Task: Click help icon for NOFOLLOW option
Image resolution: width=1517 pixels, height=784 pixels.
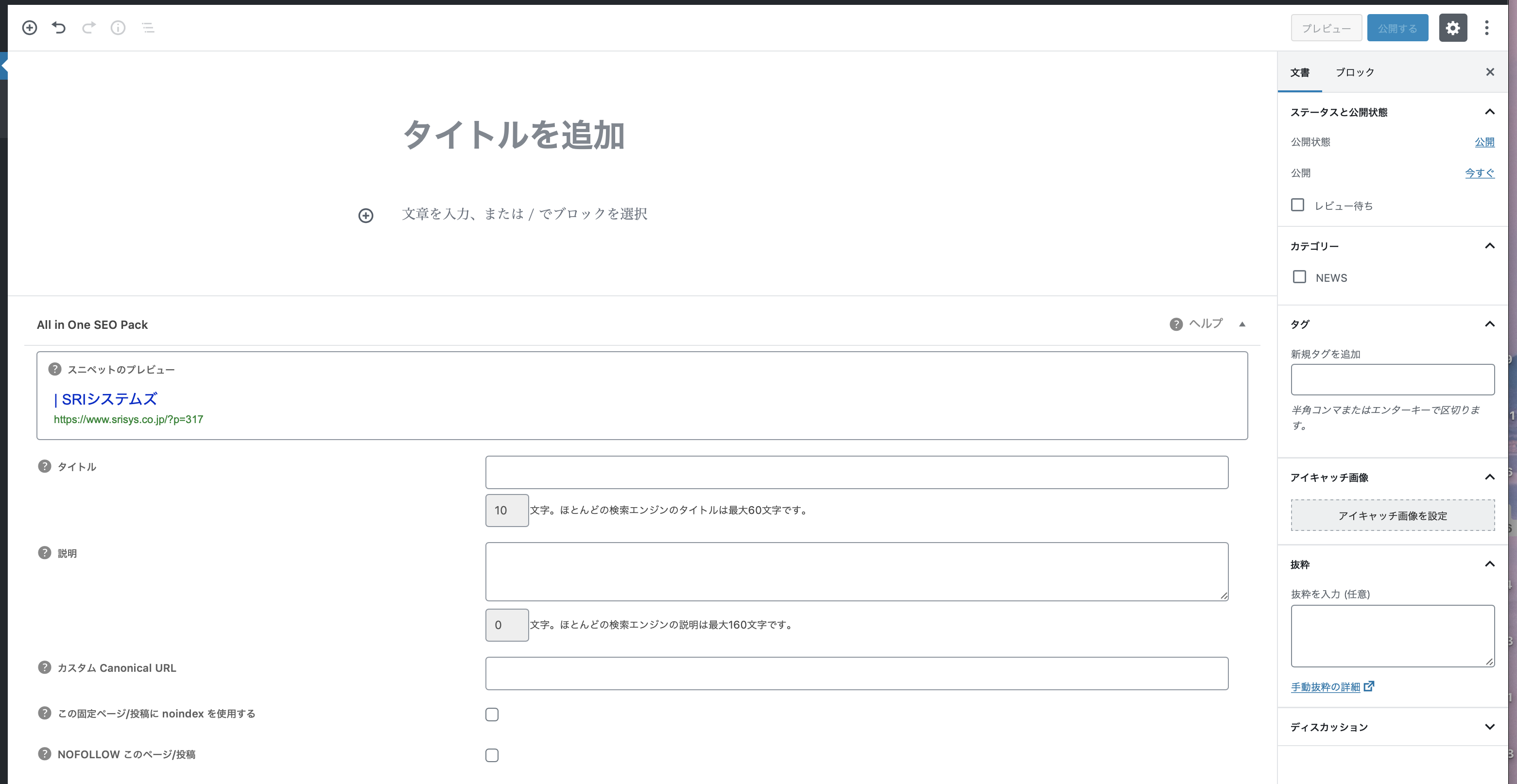Action: (45, 753)
